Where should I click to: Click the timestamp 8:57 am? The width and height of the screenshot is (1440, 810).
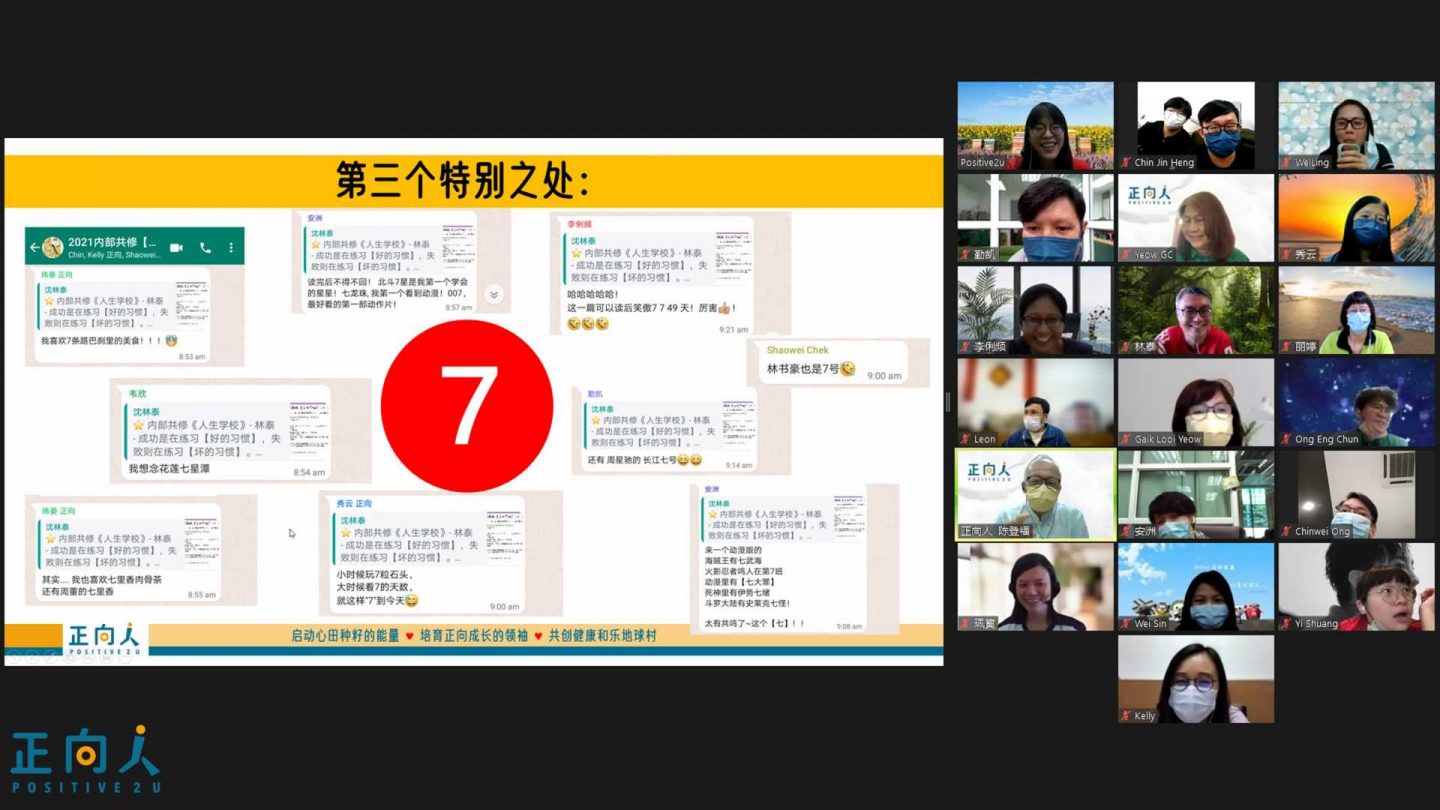[459, 308]
